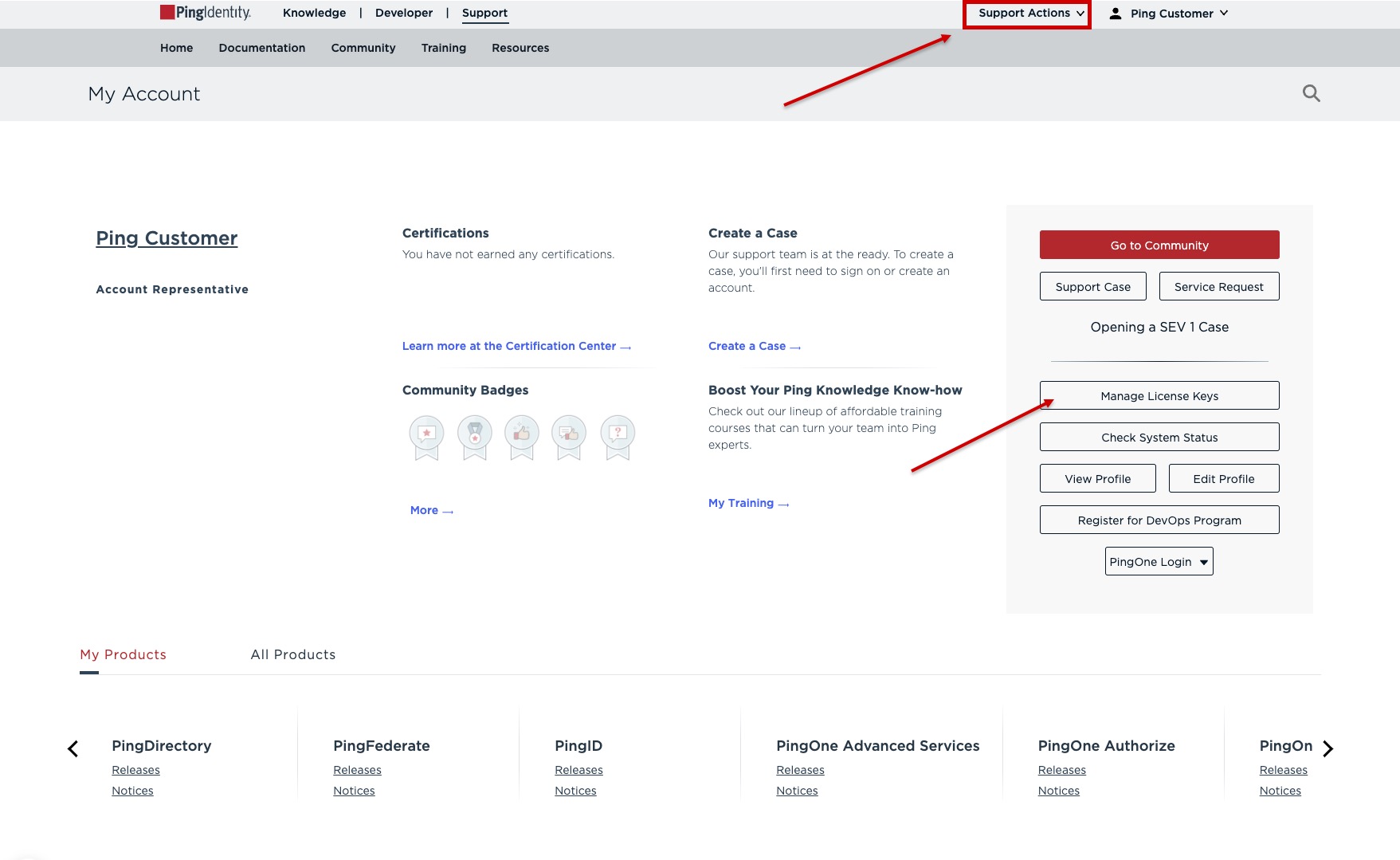Open the Support Actions dropdown
Viewport: 1400px width, 860px height.
tap(1027, 14)
